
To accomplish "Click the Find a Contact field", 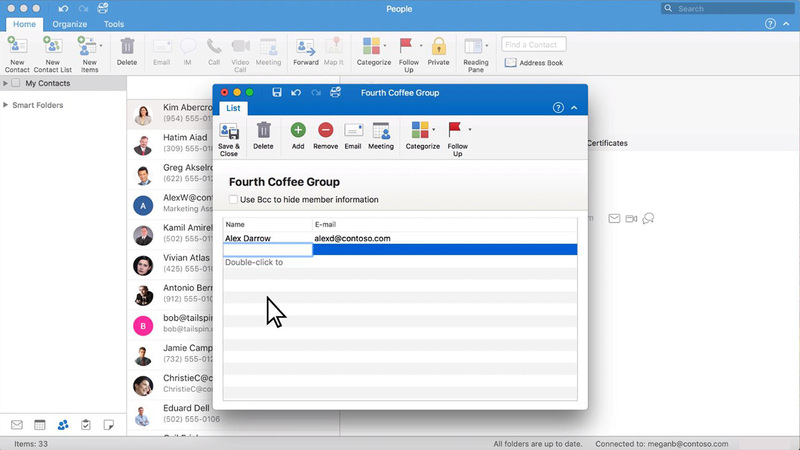I will point(534,44).
